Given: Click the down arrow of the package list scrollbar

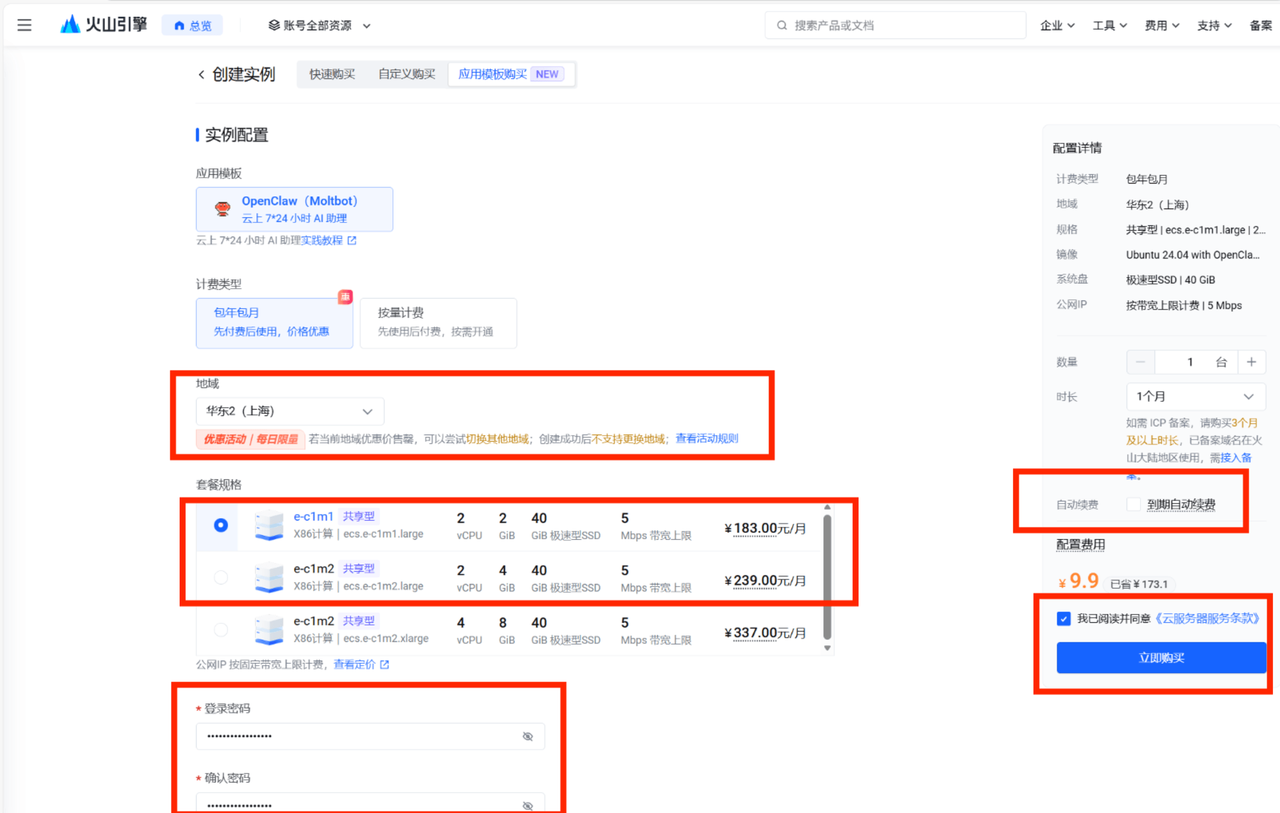Looking at the screenshot, I should coord(827,648).
